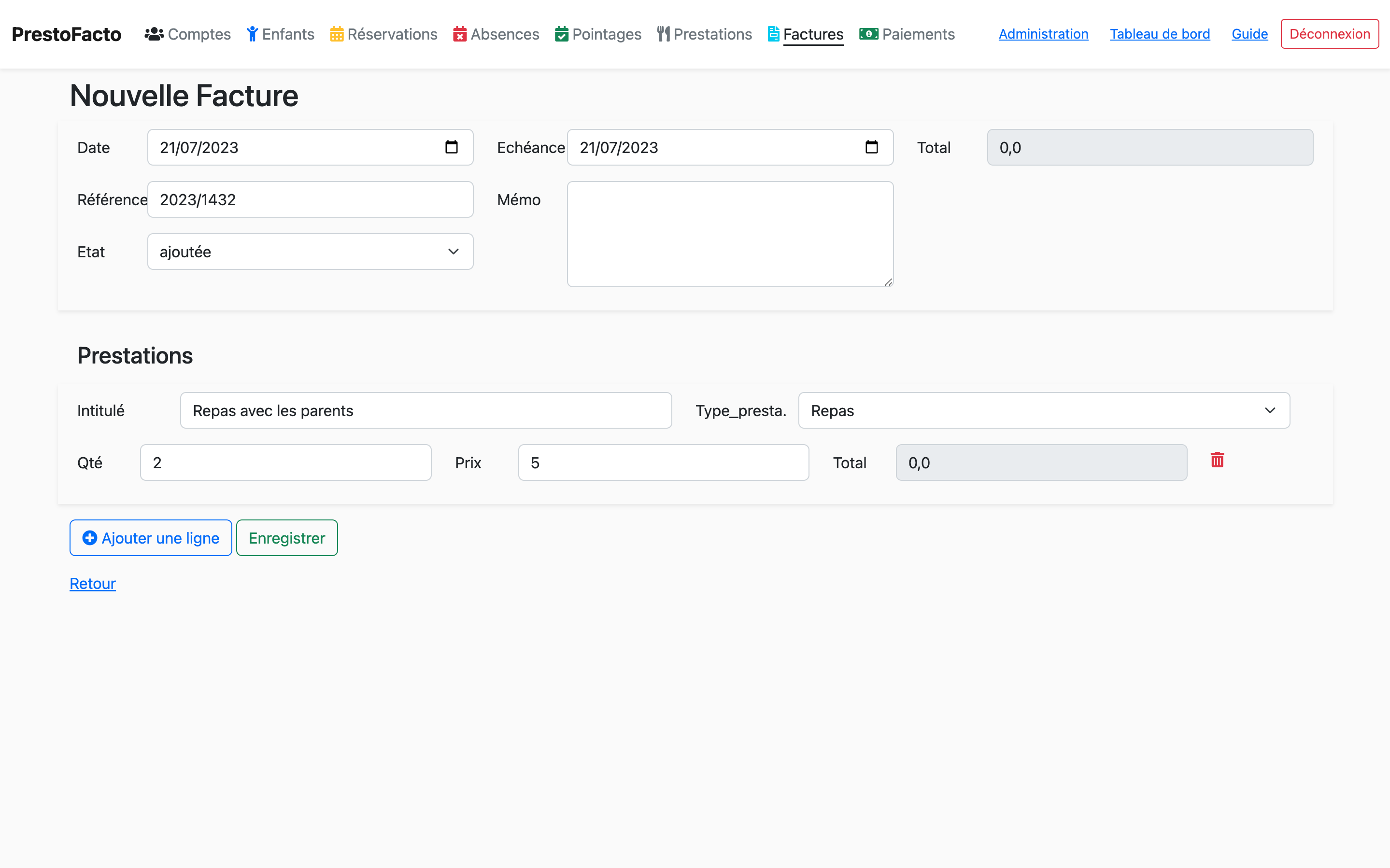
Task: Click the Prestations utensils icon
Action: tap(663, 34)
